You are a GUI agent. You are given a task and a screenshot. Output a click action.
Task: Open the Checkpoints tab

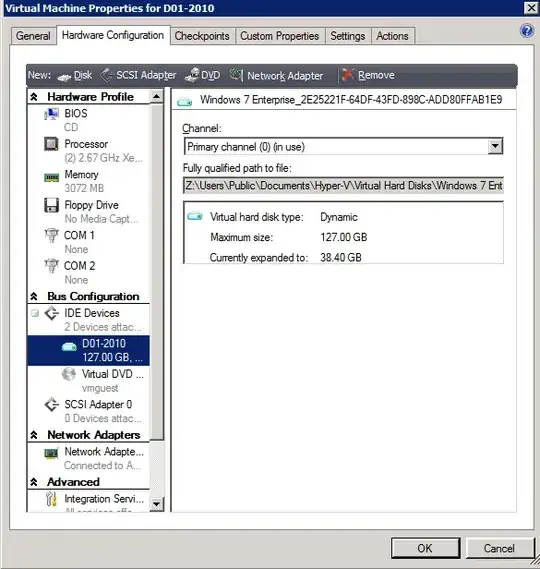[x=202, y=36]
